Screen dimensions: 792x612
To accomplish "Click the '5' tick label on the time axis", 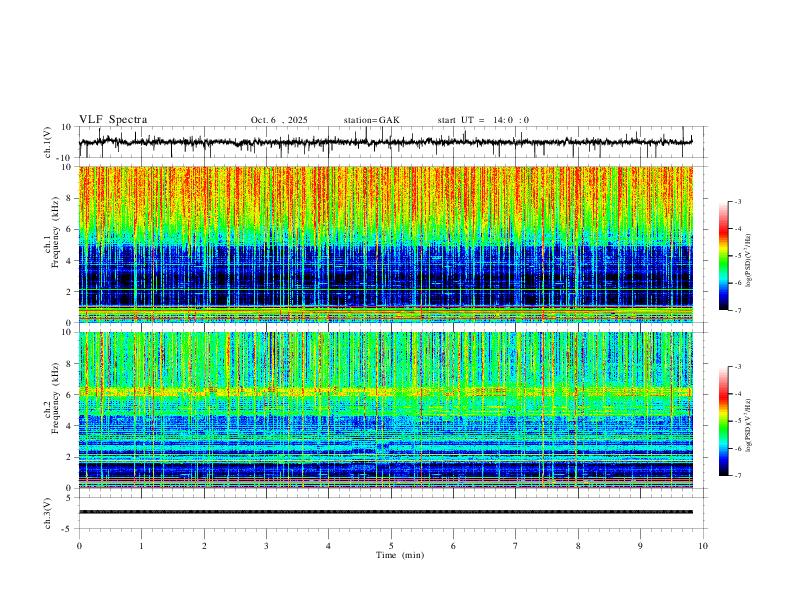I will click(391, 546).
